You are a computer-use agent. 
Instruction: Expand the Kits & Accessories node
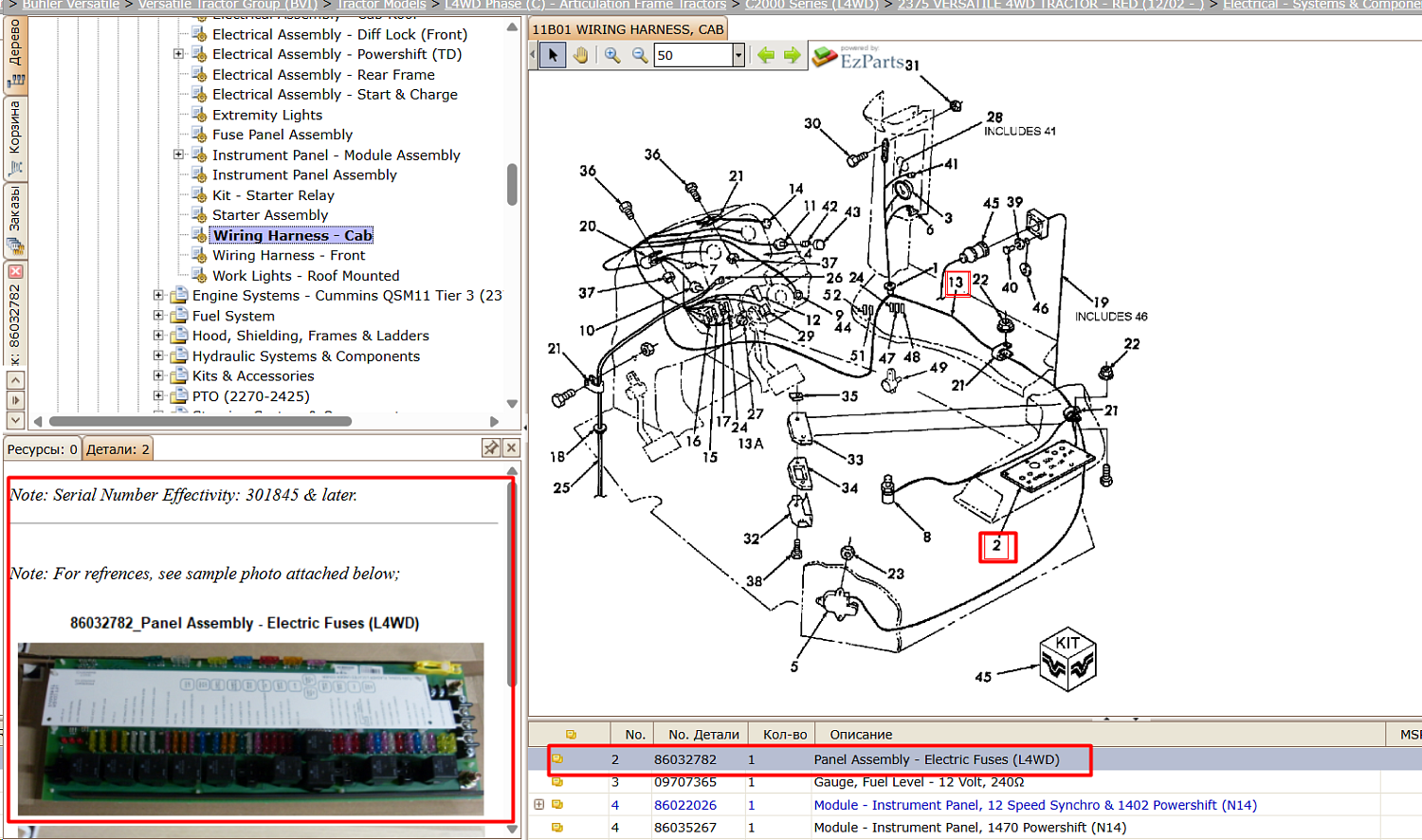[158, 375]
